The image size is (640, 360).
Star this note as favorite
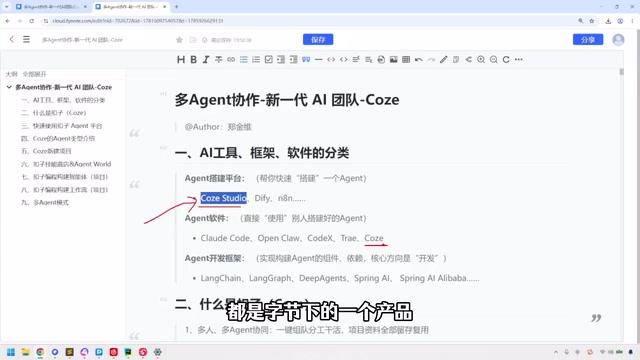179,40
